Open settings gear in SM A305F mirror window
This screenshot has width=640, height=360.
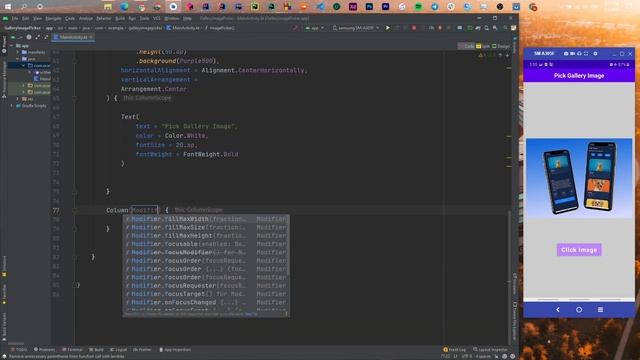(595, 53)
